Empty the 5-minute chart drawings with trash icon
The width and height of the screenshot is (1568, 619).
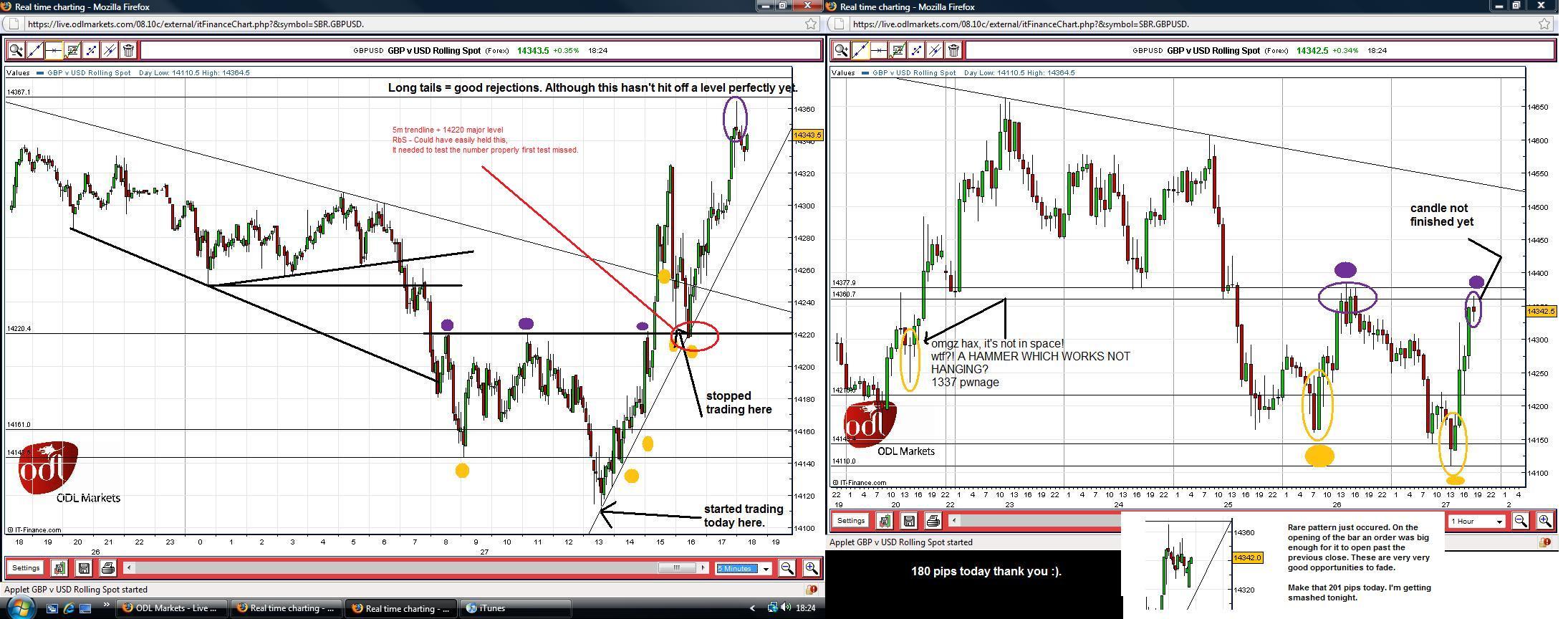pyautogui.click(x=128, y=50)
